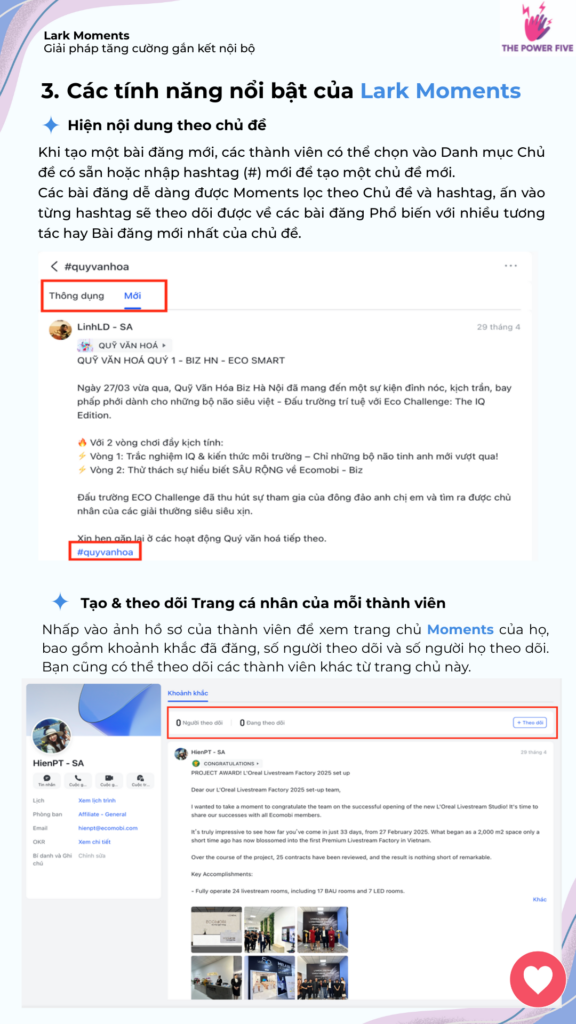Open the #quyvanhoa hashtag link

point(105,552)
